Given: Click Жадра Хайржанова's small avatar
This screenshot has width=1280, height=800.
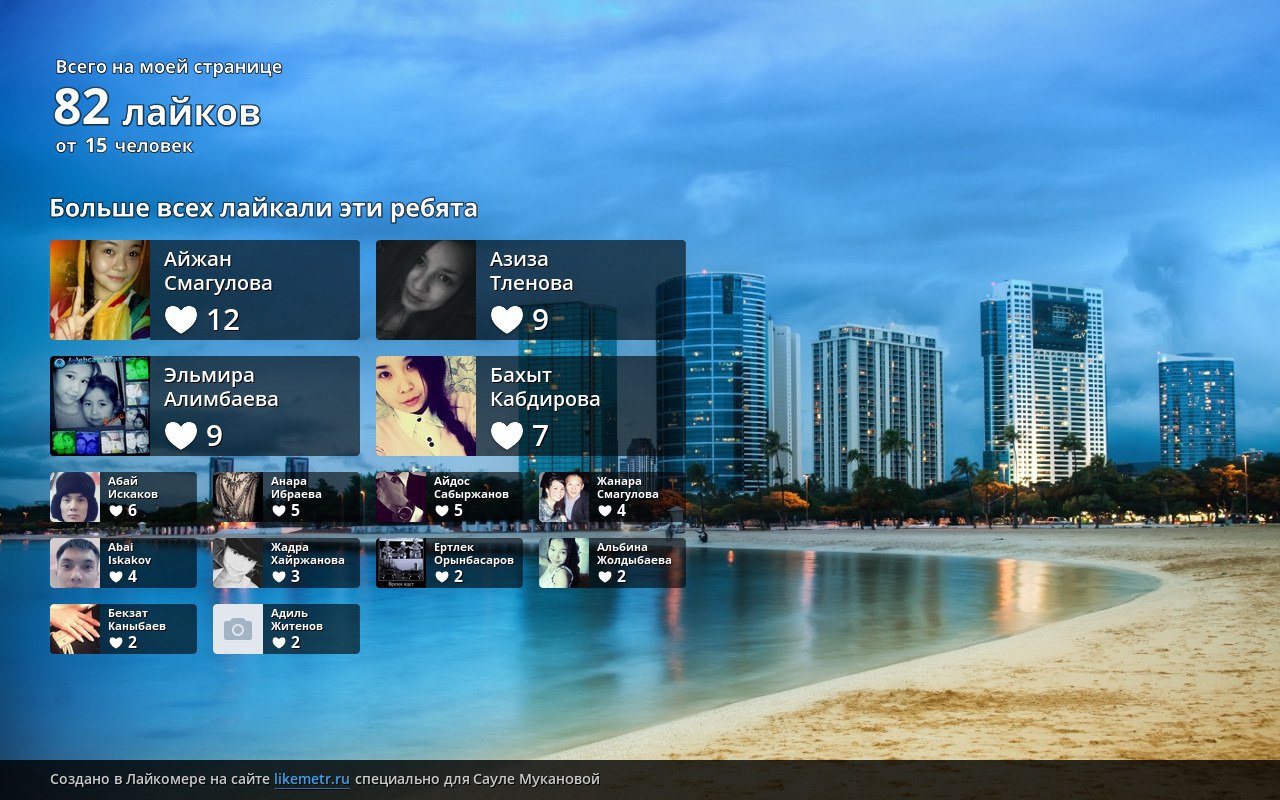Looking at the screenshot, I should 238,563.
